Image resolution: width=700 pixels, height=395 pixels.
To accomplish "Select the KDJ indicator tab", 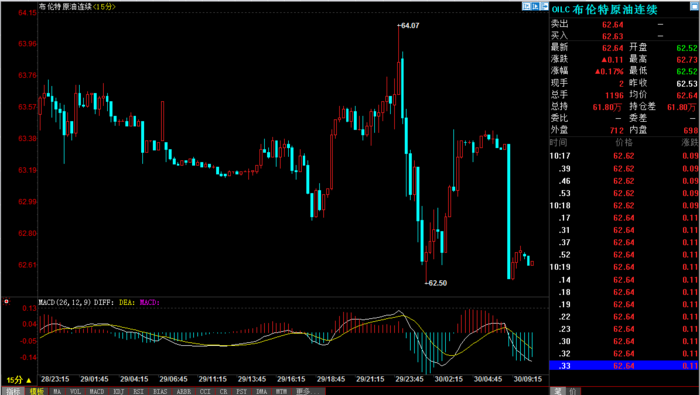I will [x=118, y=391].
